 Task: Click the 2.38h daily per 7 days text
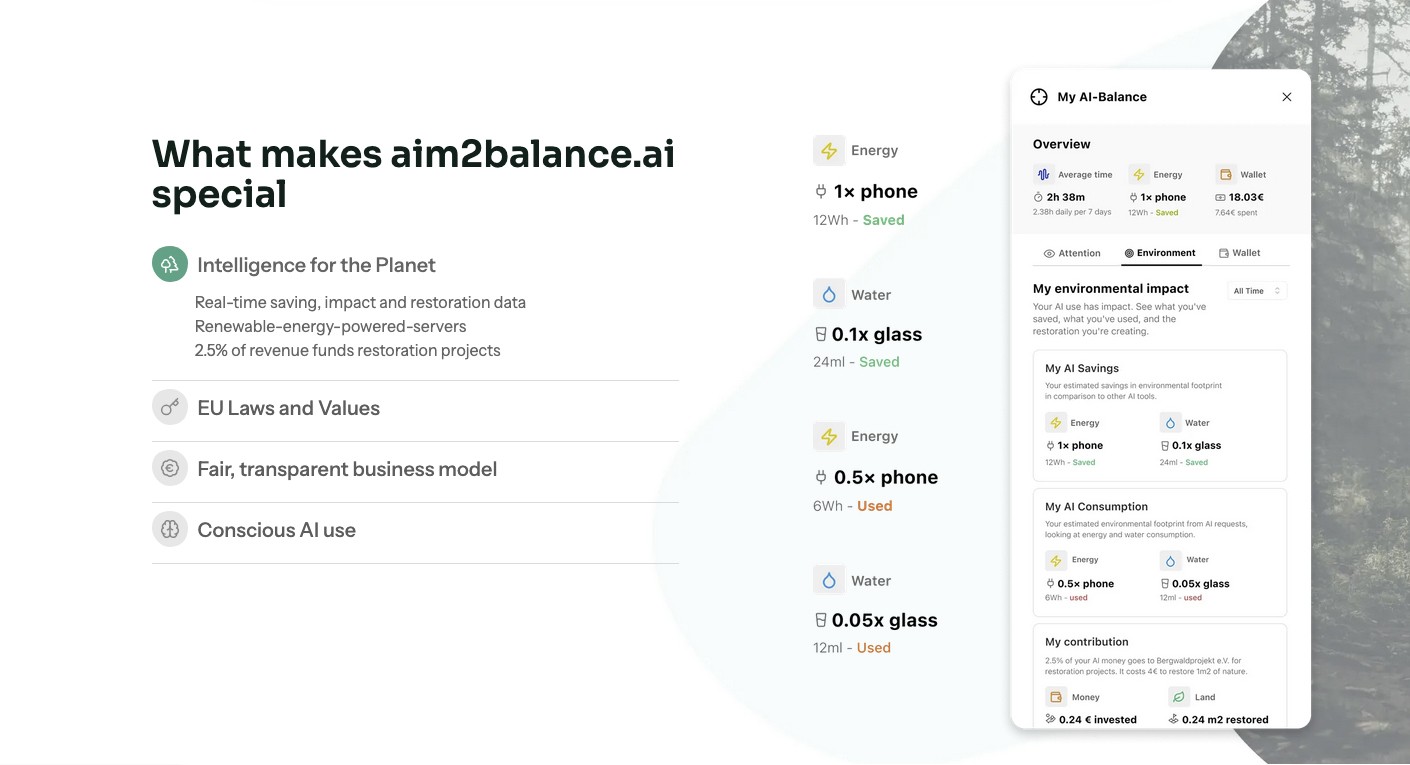coord(1072,213)
